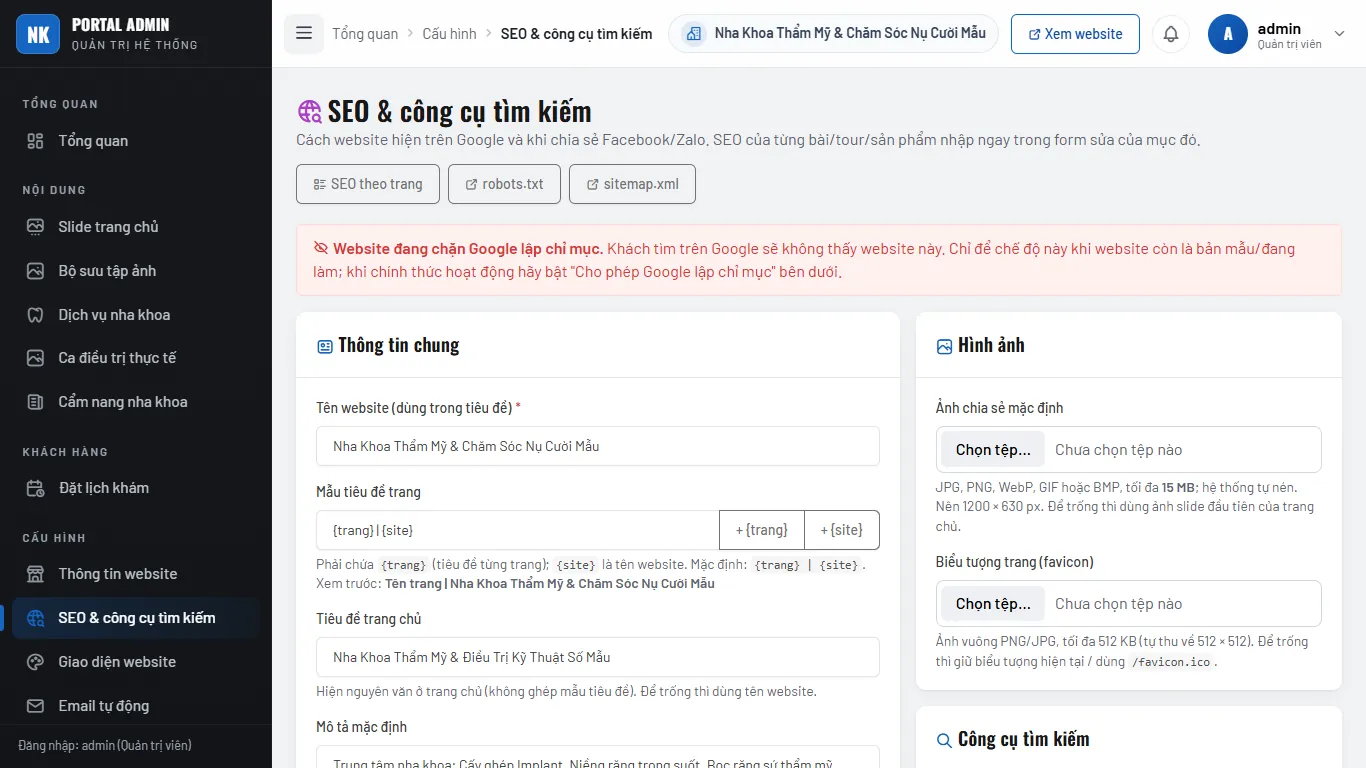Click the Tổng quan dashboard grid icon
1366x768 pixels.
35,141
